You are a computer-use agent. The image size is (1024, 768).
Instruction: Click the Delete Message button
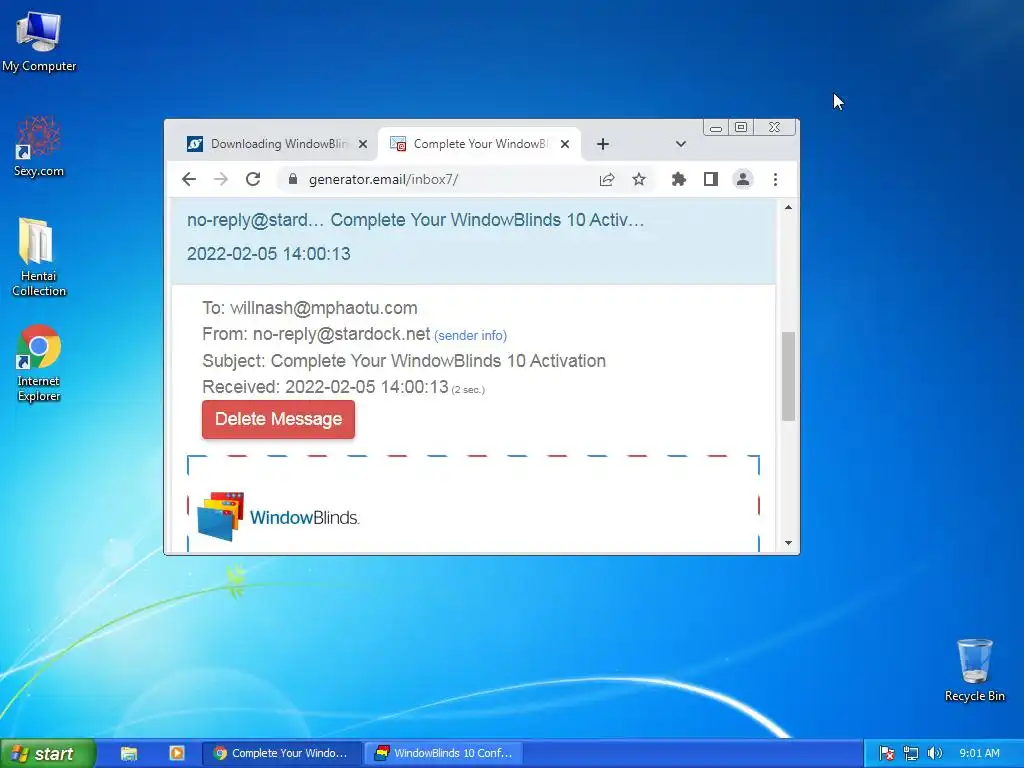tap(278, 419)
